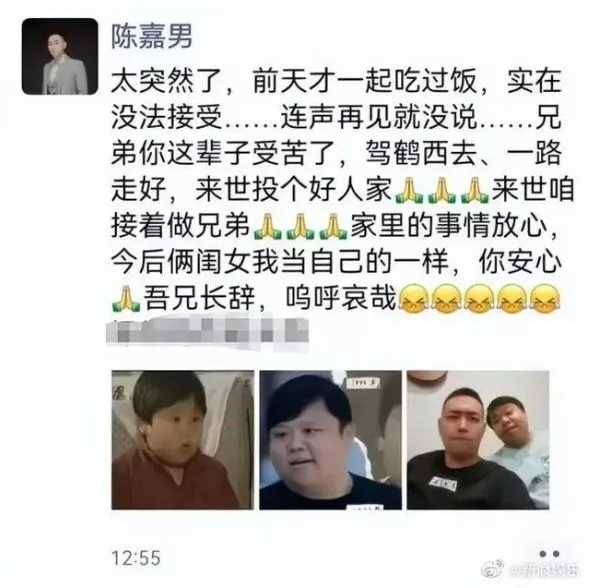Image resolution: width=593 pixels, height=588 pixels.
Task: Click the phrase 呜呼哀哉 in the post
Action: 341,299
